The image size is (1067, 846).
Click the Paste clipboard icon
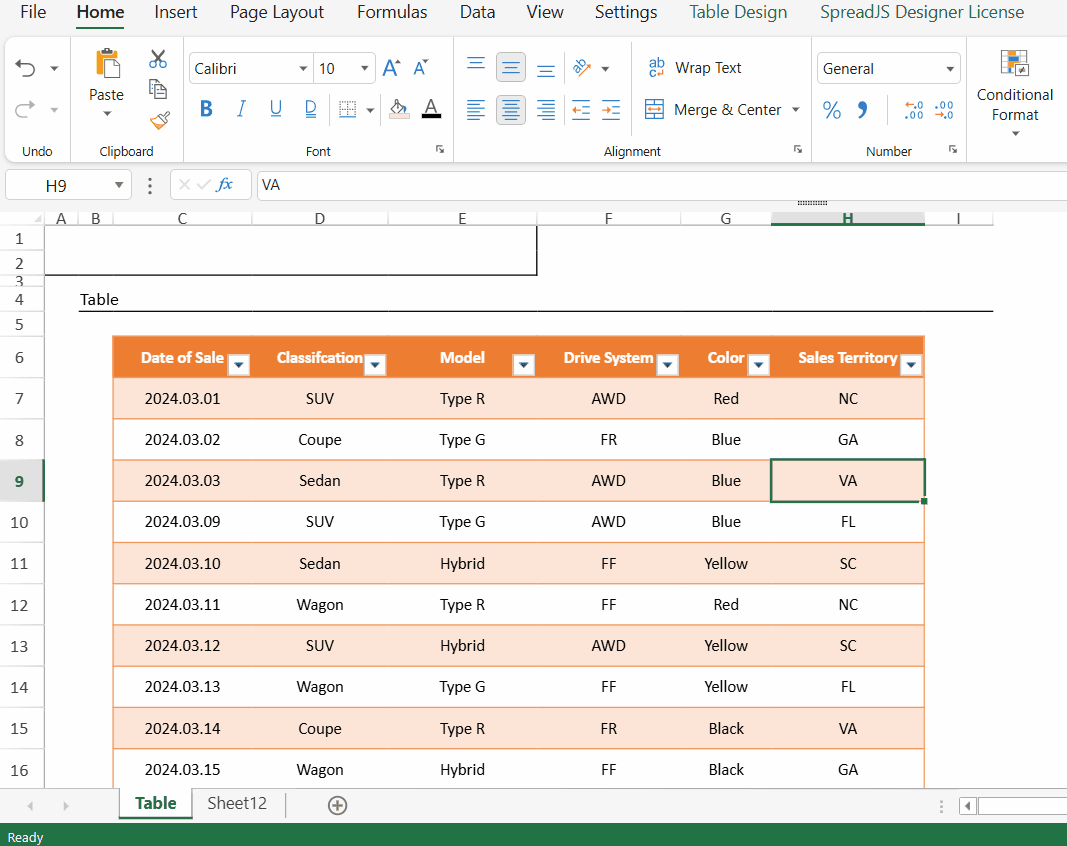click(x=107, y=64)
